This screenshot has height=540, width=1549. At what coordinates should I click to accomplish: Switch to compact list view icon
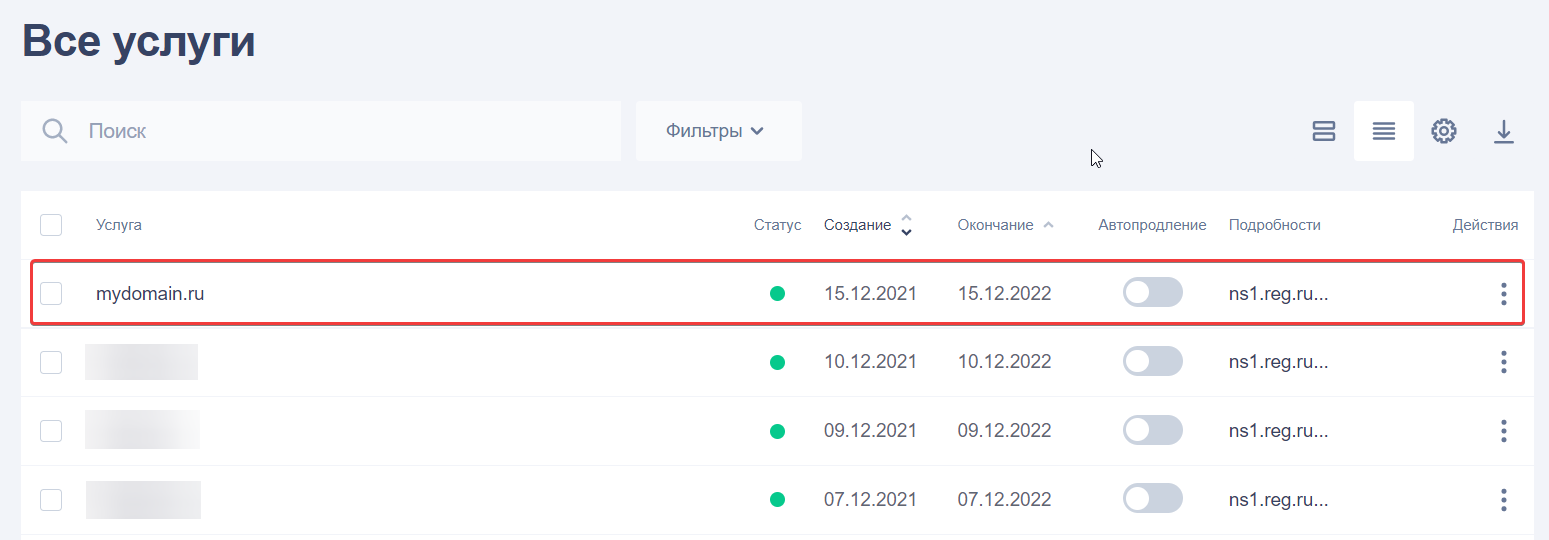pos(1384,131)
